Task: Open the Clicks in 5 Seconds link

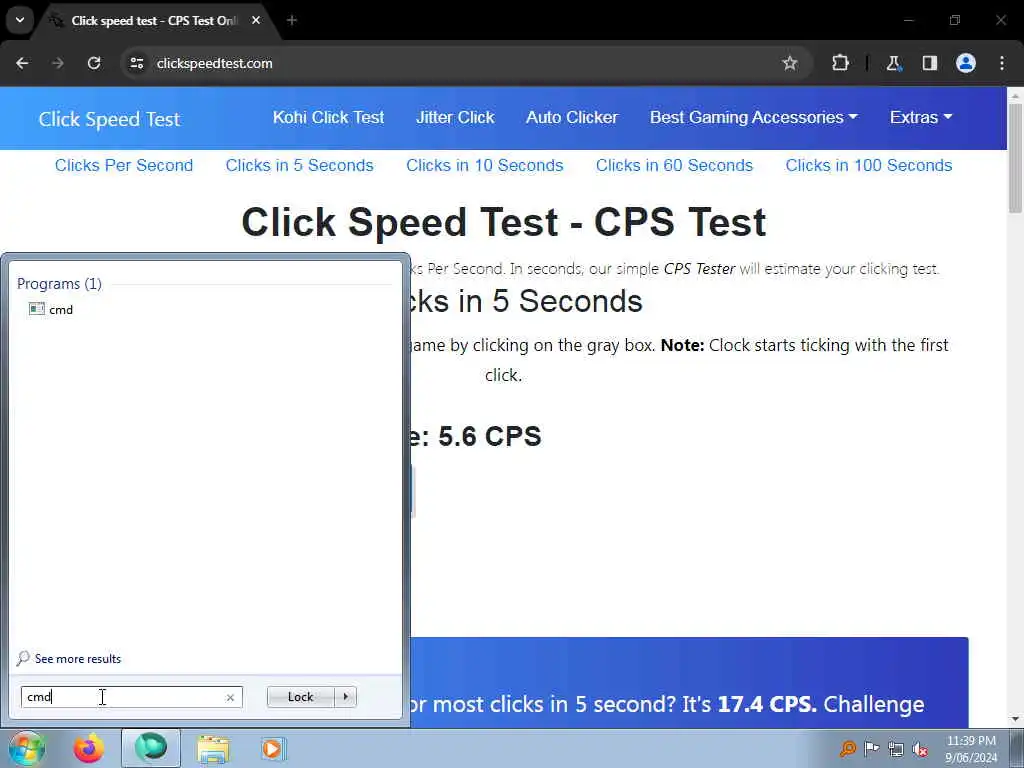Action: 300,165
